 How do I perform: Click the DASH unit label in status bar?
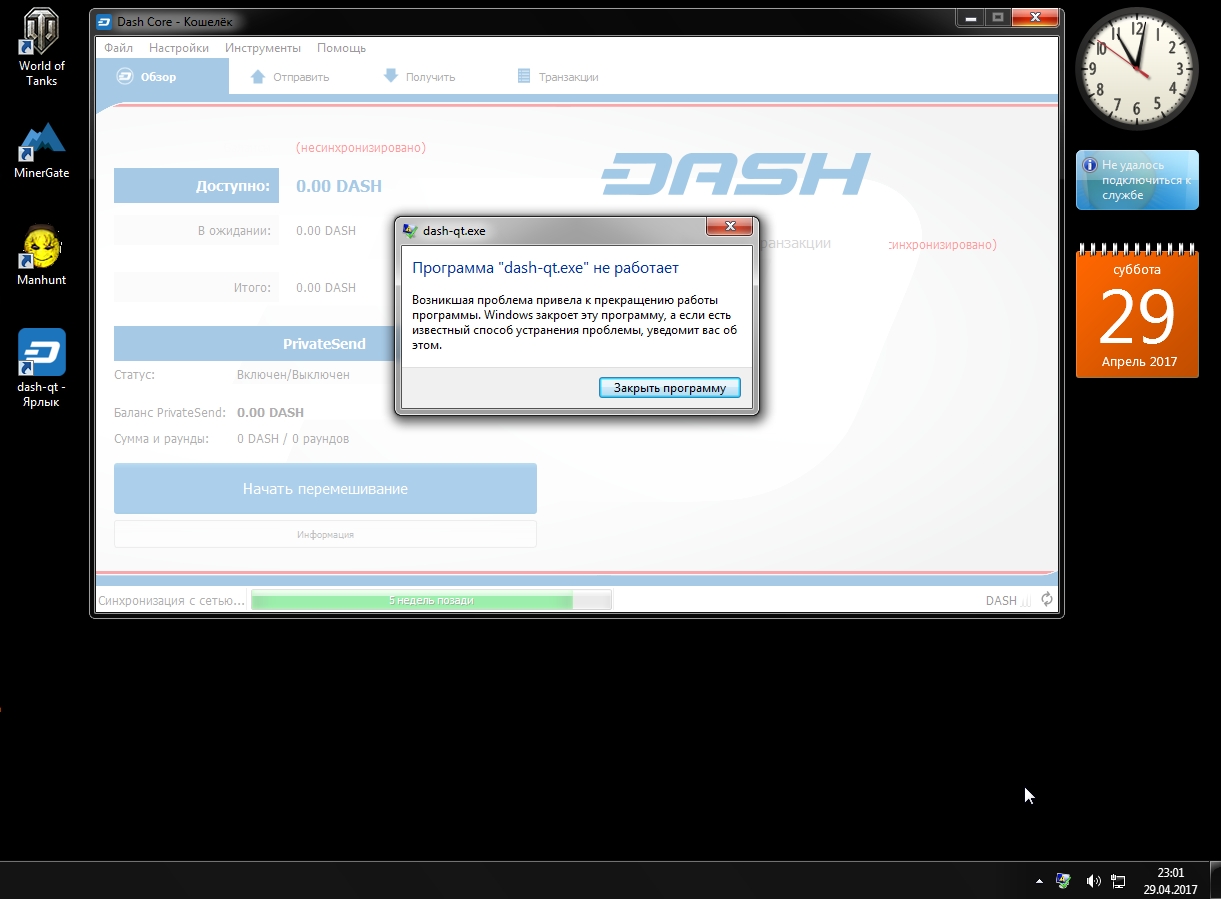coord(1001,600)
